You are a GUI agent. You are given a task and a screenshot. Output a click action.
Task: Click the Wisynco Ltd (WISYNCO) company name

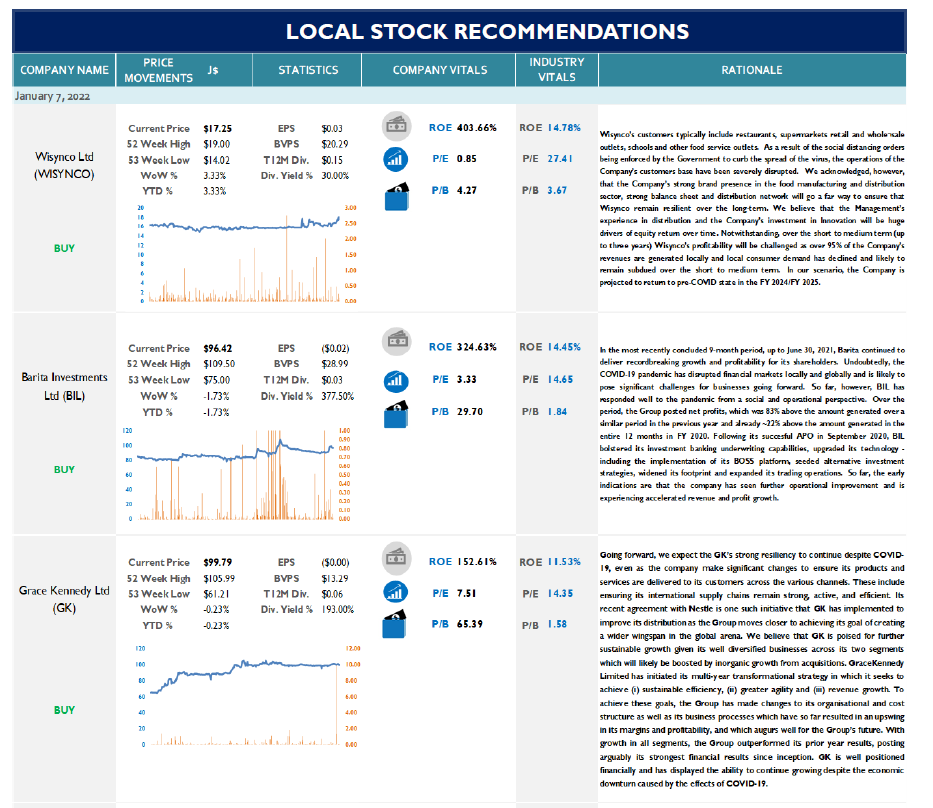[64, 165]
